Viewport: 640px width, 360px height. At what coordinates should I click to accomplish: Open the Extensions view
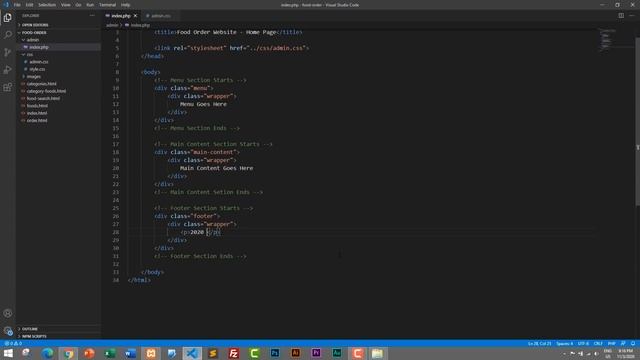click(7, 87)
